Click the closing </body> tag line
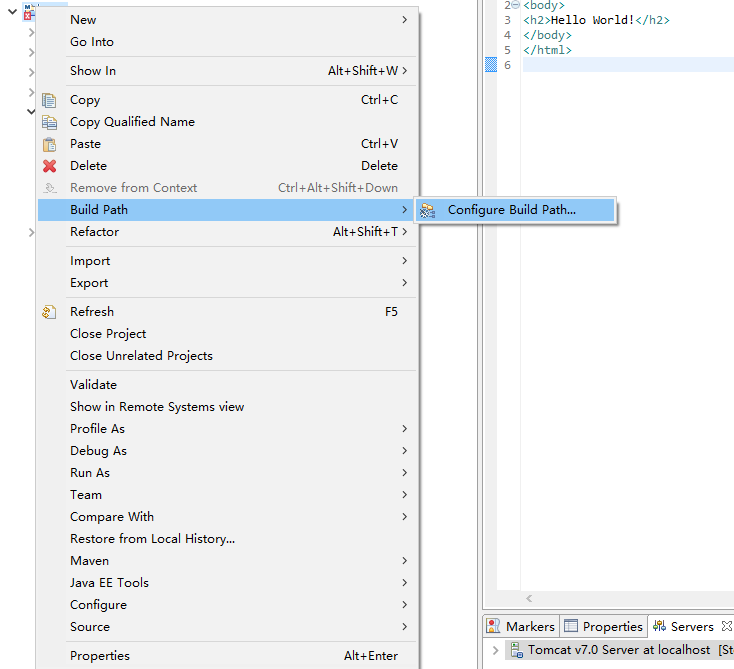 (547, 35)
